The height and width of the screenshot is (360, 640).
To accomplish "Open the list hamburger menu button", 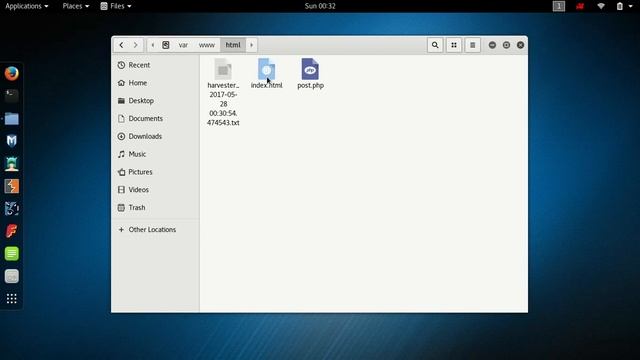I will point(473,45).
